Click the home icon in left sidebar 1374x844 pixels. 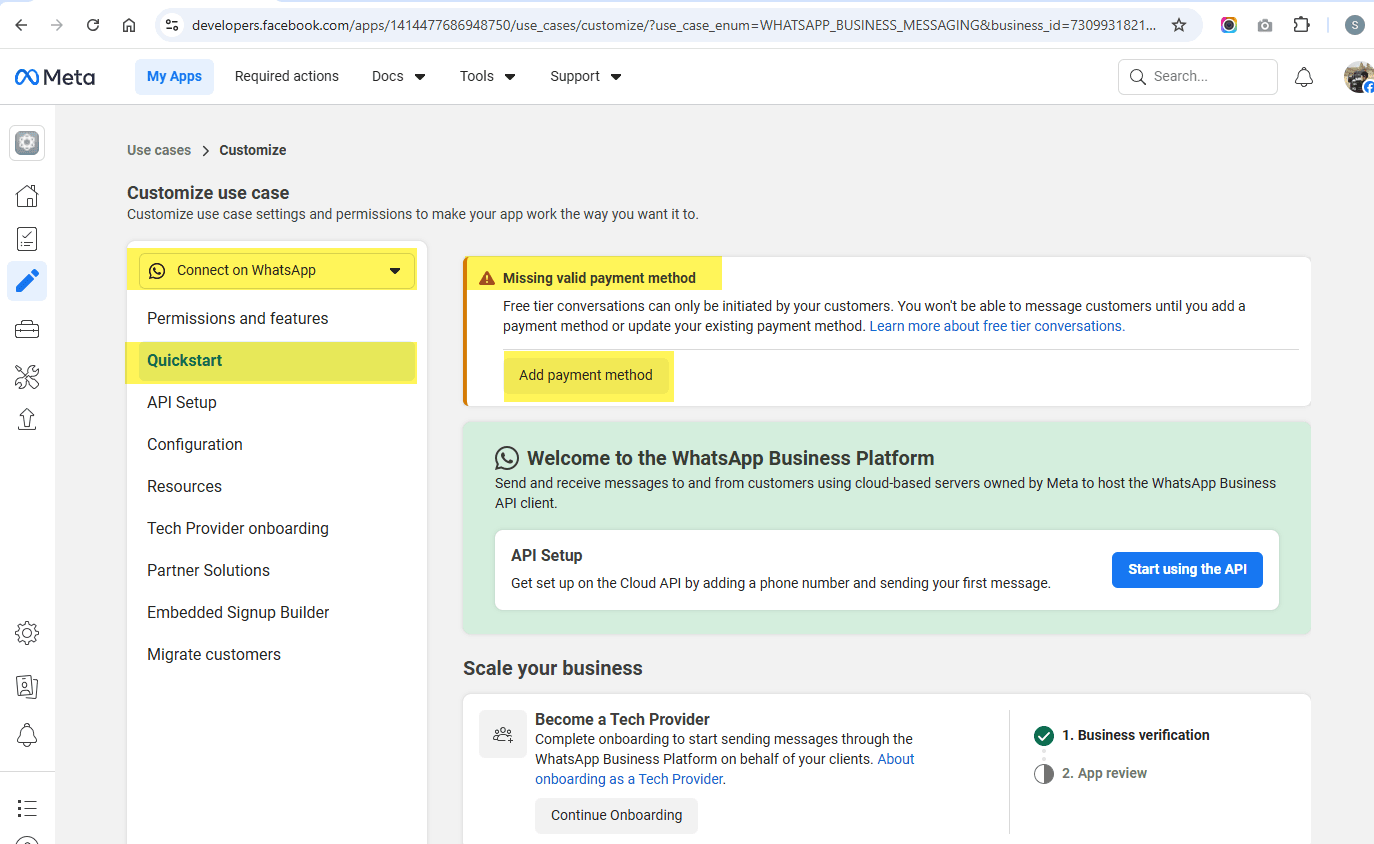pos(27,195)
